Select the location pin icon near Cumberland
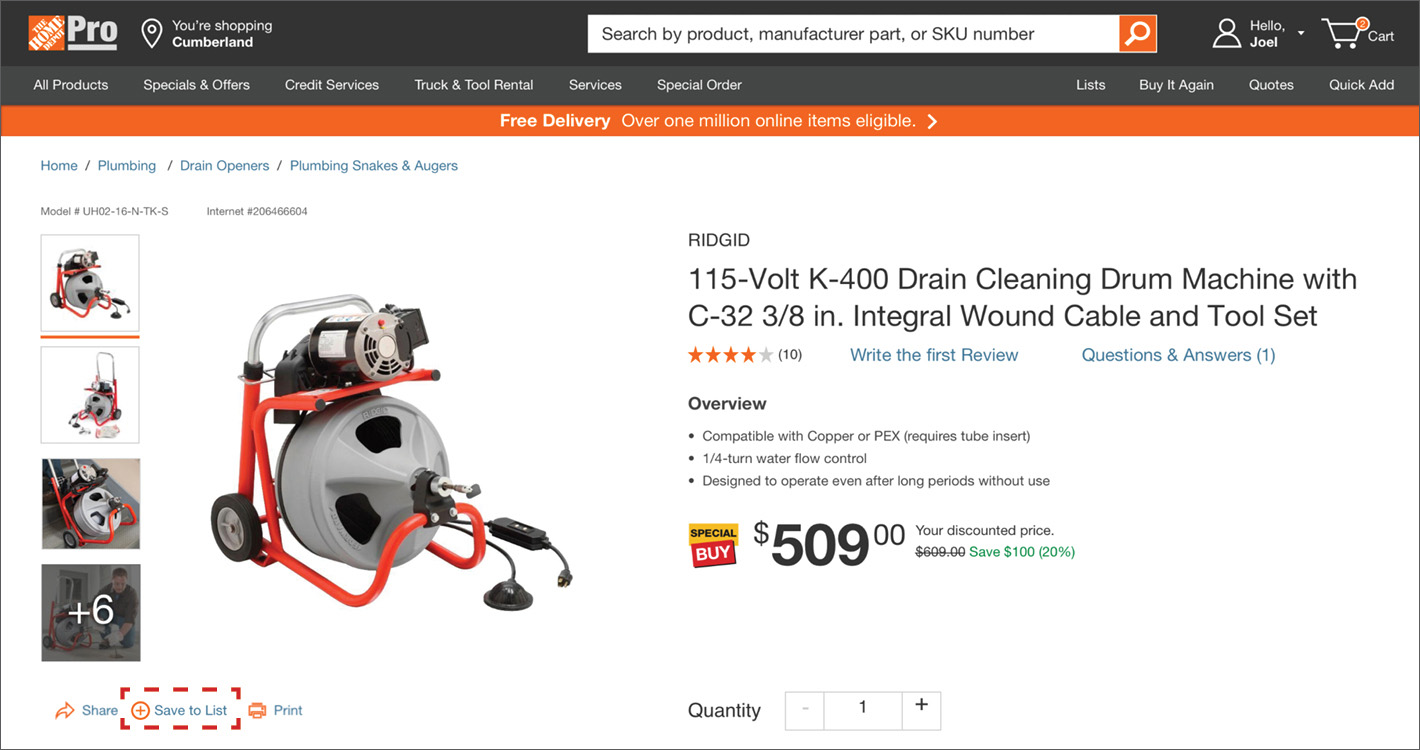 click(x=152, y=33)
